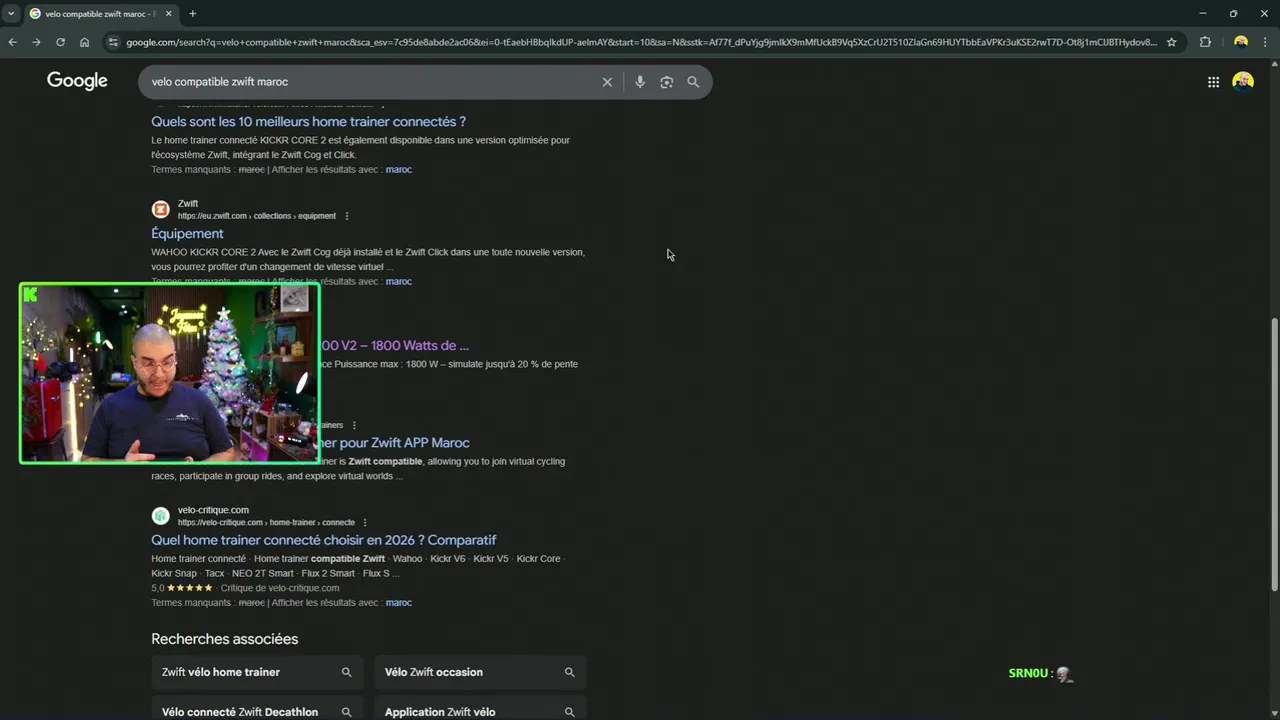The height and width of the screenshot is (720, 1280).
Task: Click the velo-critique.com favicon
Action: [x=160, y=516]
